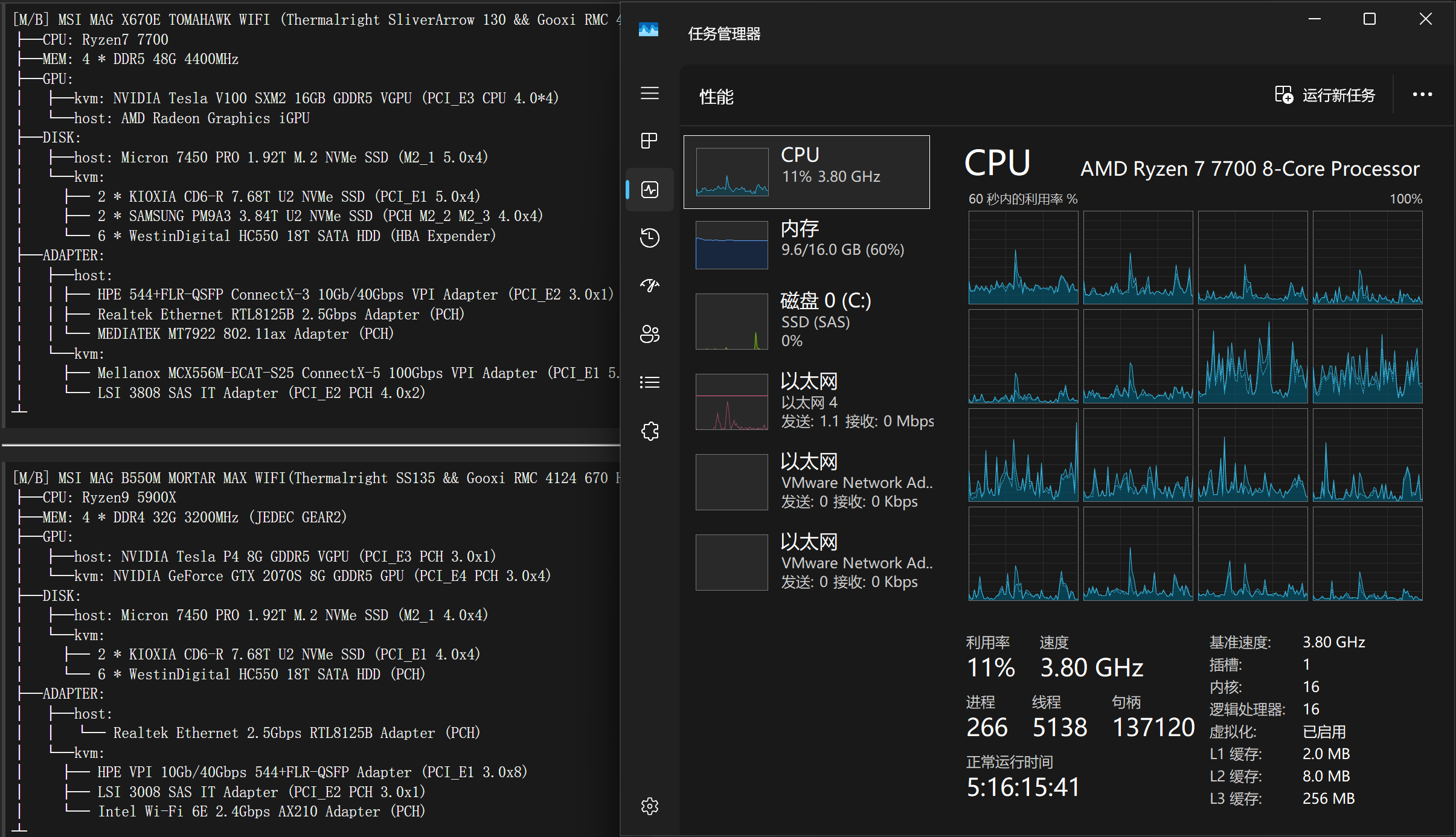Open the Users page icon
1456x837 pixels.
pyautogui.click(x=649, y=334)
